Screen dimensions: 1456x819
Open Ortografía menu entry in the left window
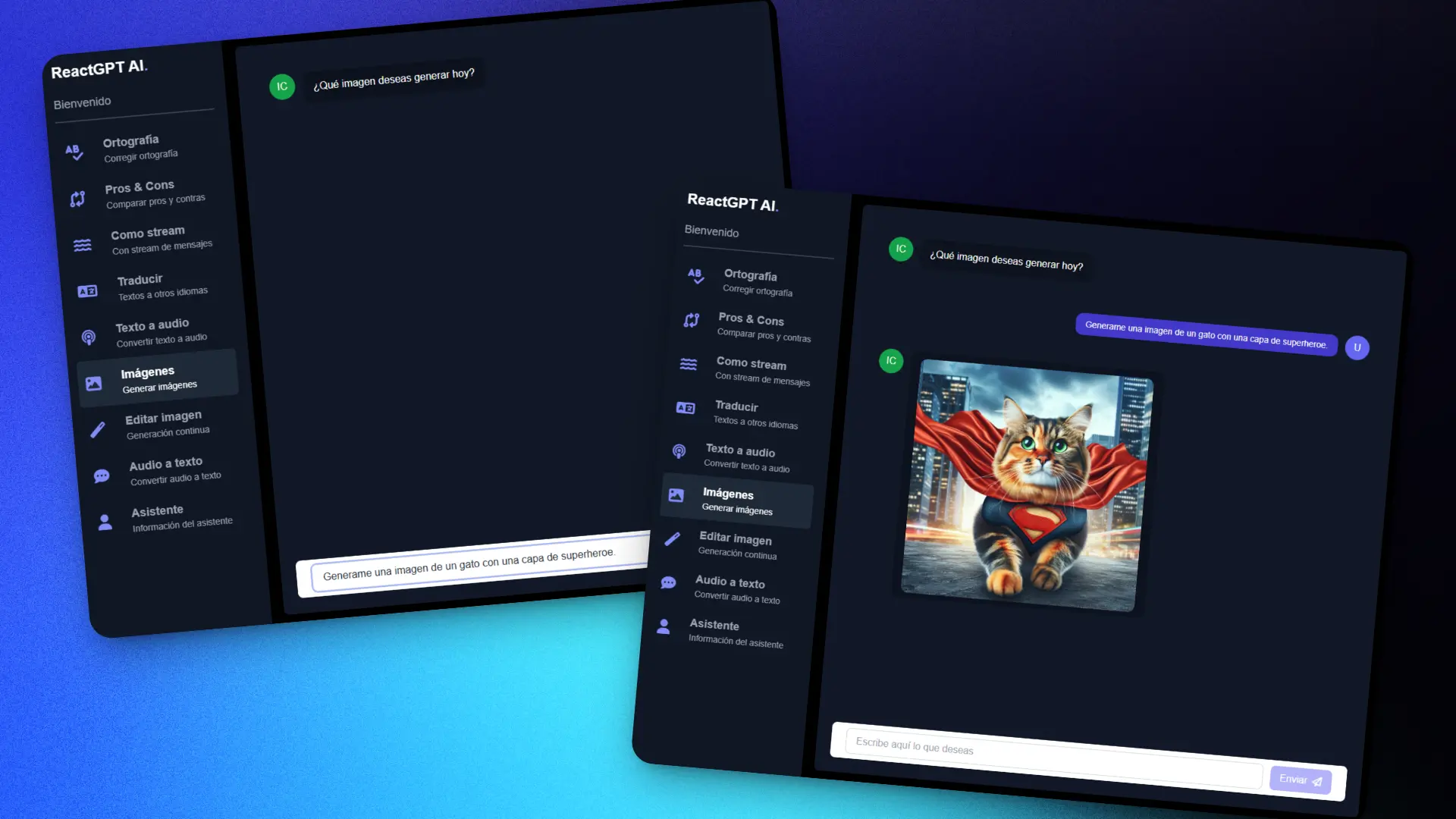pos(140,148)
